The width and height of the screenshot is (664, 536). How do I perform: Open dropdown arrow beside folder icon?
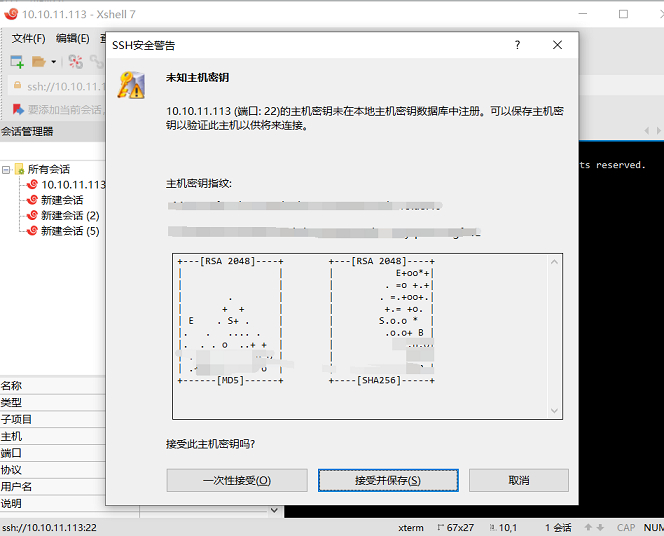click(53, 62)
